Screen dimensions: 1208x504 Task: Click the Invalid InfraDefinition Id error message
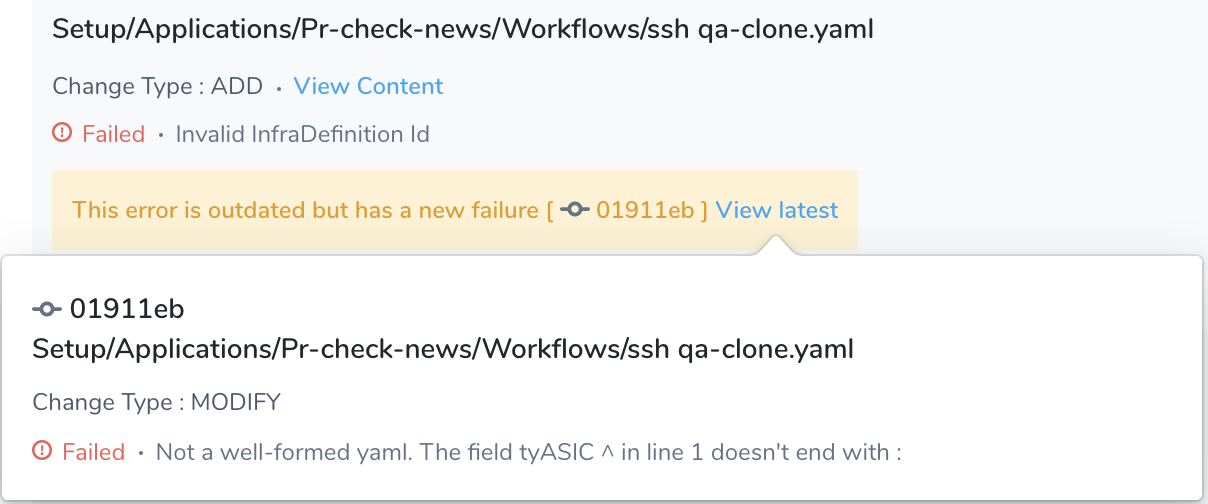[x=303, y=133]
